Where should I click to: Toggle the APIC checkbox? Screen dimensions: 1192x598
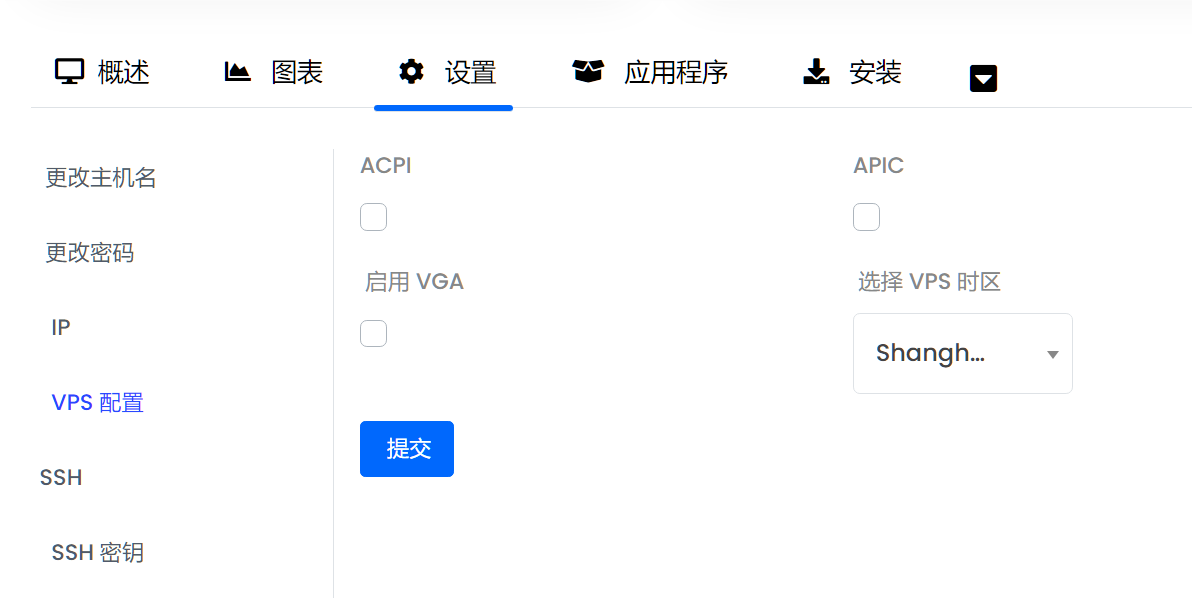pos(866,217)
